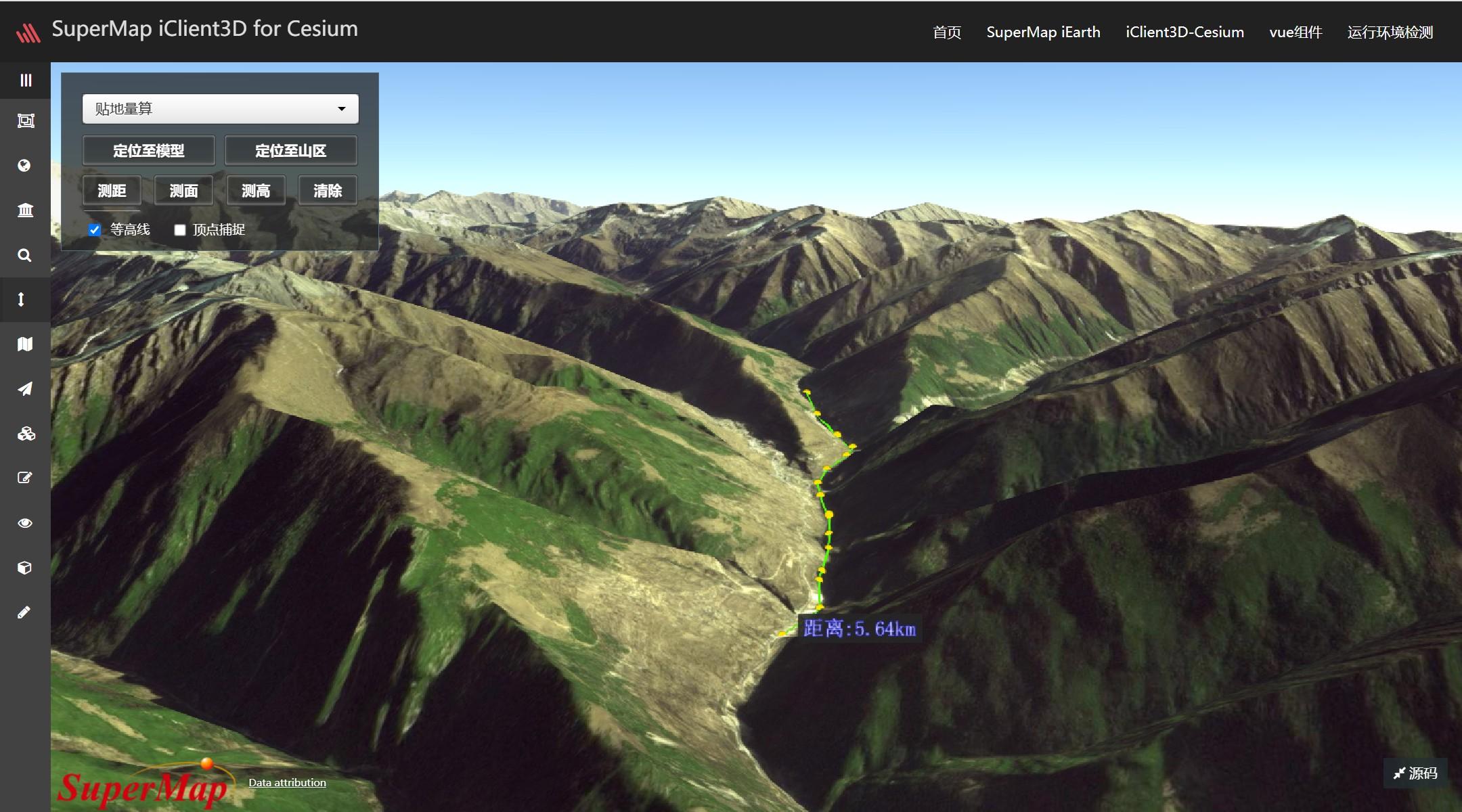This screenshot has height=812, width=1462.
Task: Start height measure with 测高 button
Action: (256, 191)
